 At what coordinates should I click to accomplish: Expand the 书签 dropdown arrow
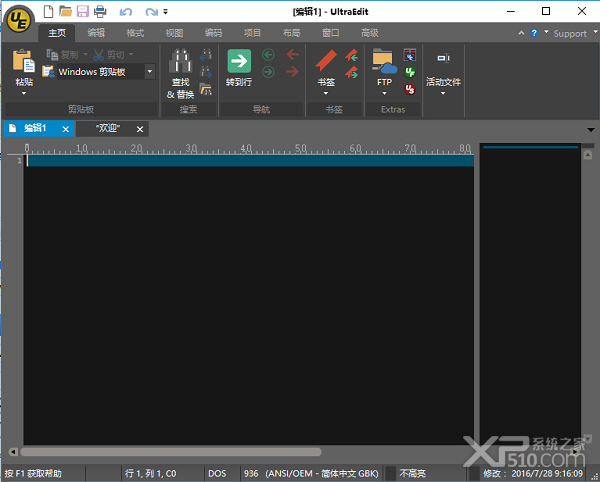tap(326, 93)
